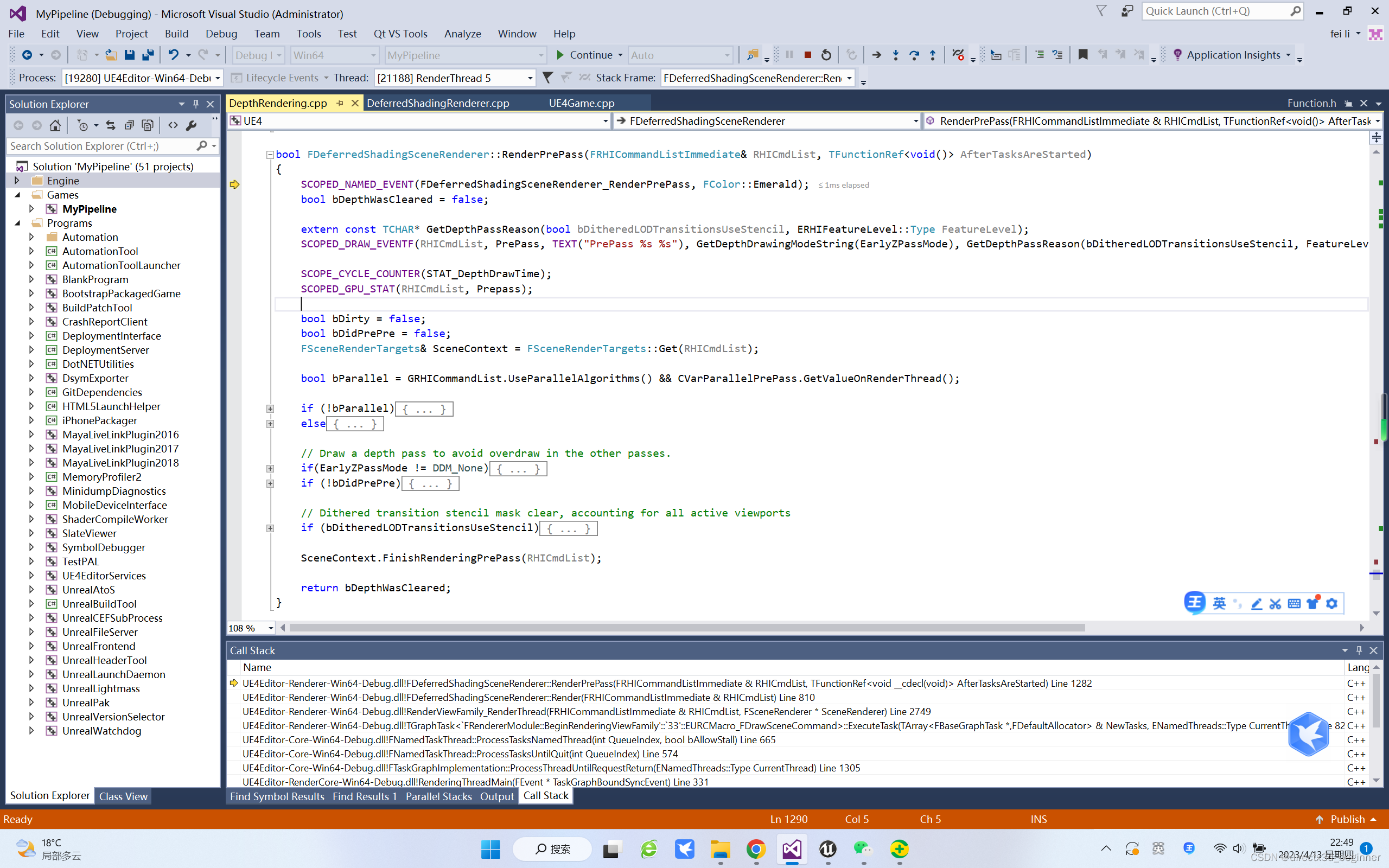Disable all breakpoints

[957, 55]
